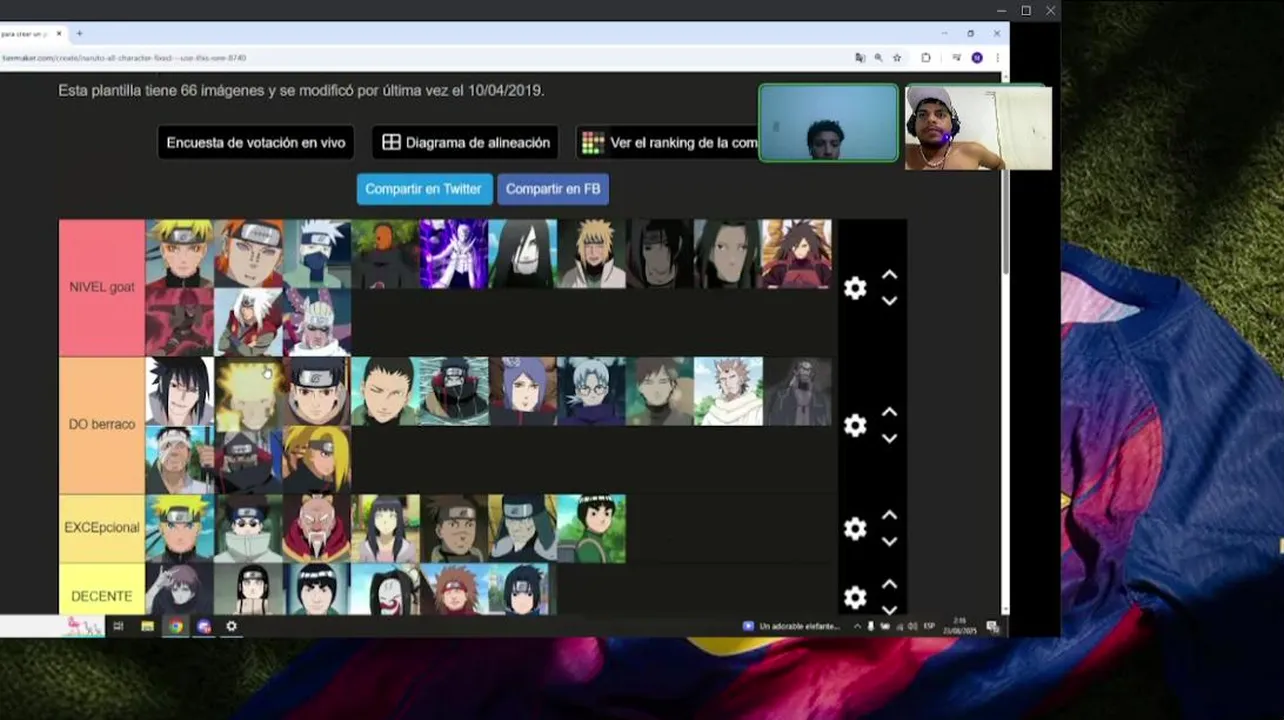The height and width of the screenshot is (720, 1284).
Task: Click the taskbar clock and date
Action: click(961, 626)
